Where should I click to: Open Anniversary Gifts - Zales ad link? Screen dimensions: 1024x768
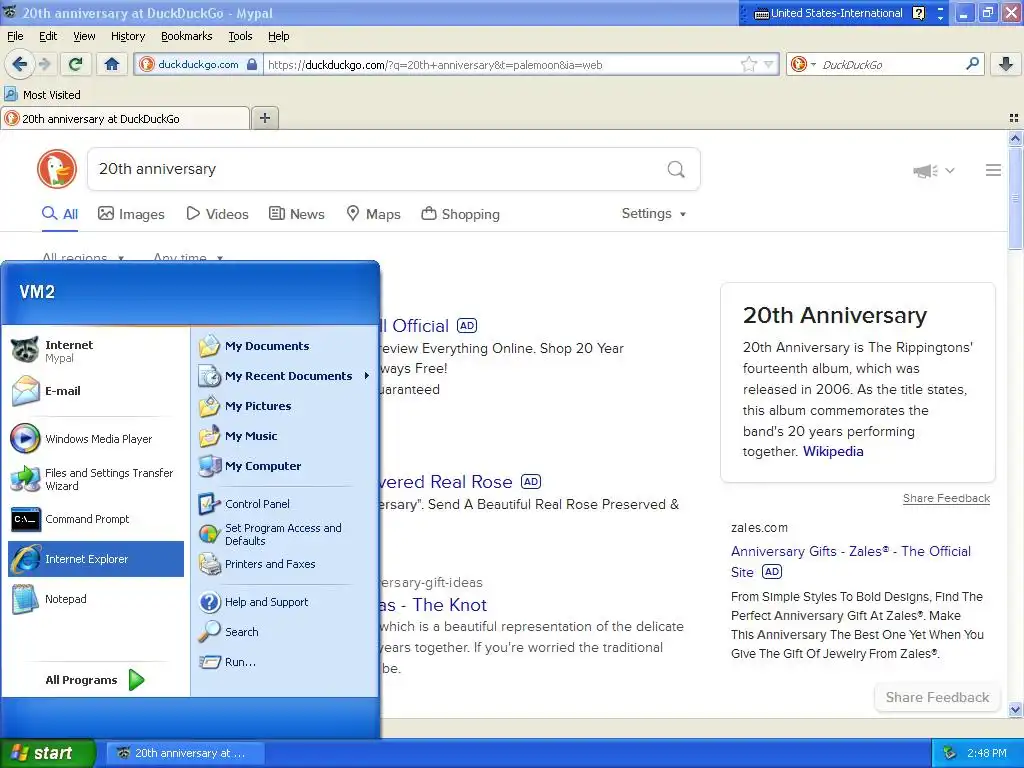click(851, 561)
